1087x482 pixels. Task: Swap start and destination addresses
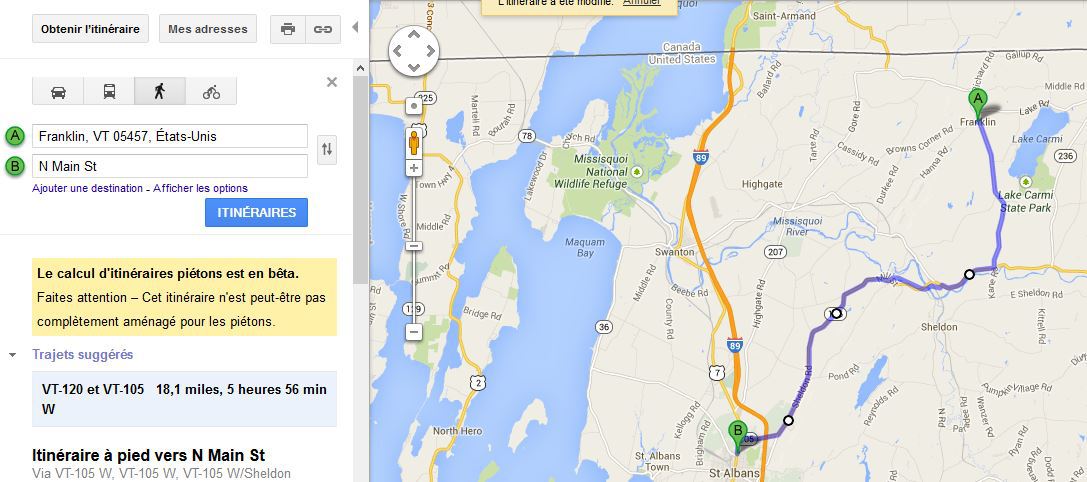(x=327, y=149)
